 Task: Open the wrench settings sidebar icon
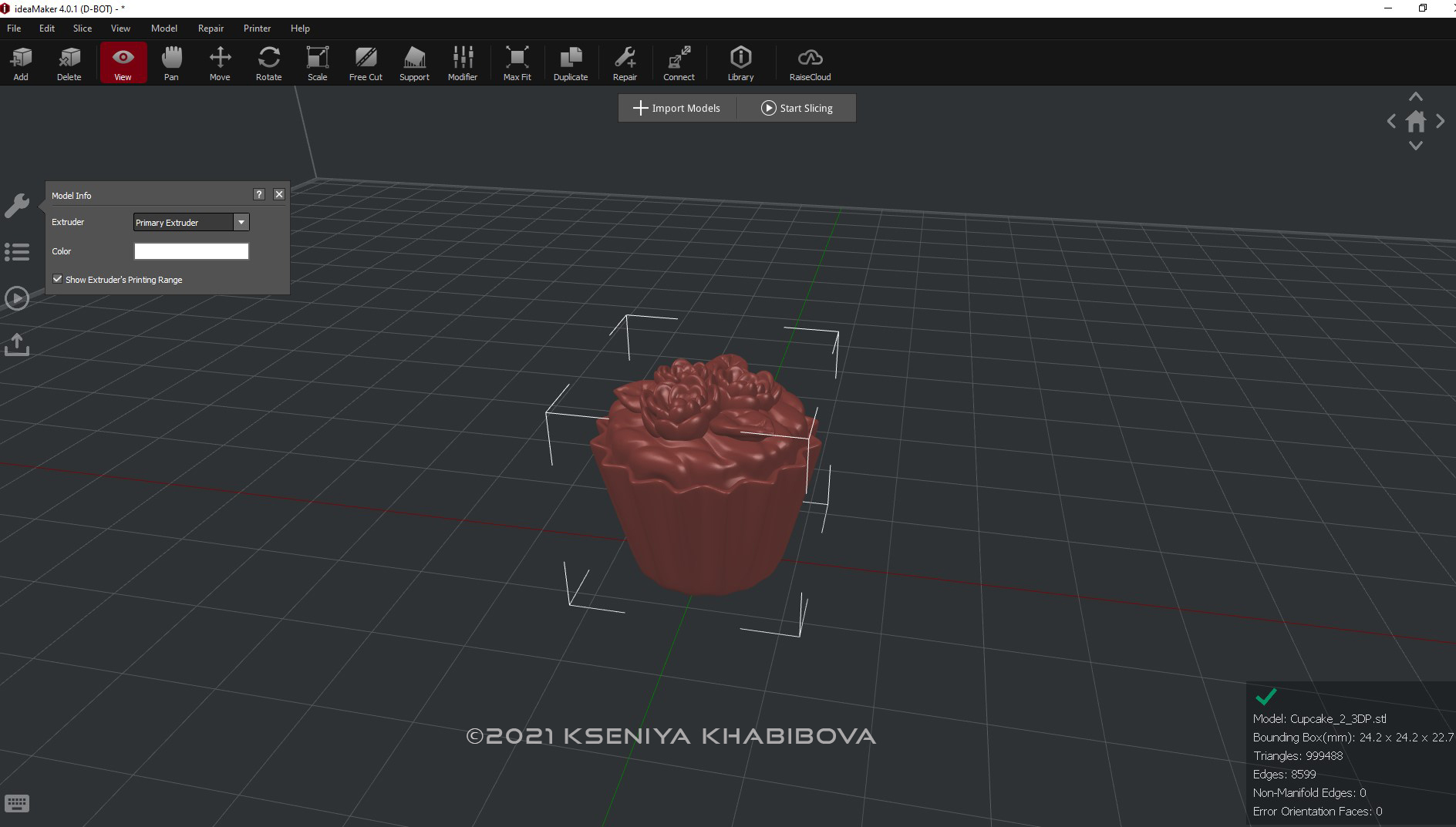17,205
